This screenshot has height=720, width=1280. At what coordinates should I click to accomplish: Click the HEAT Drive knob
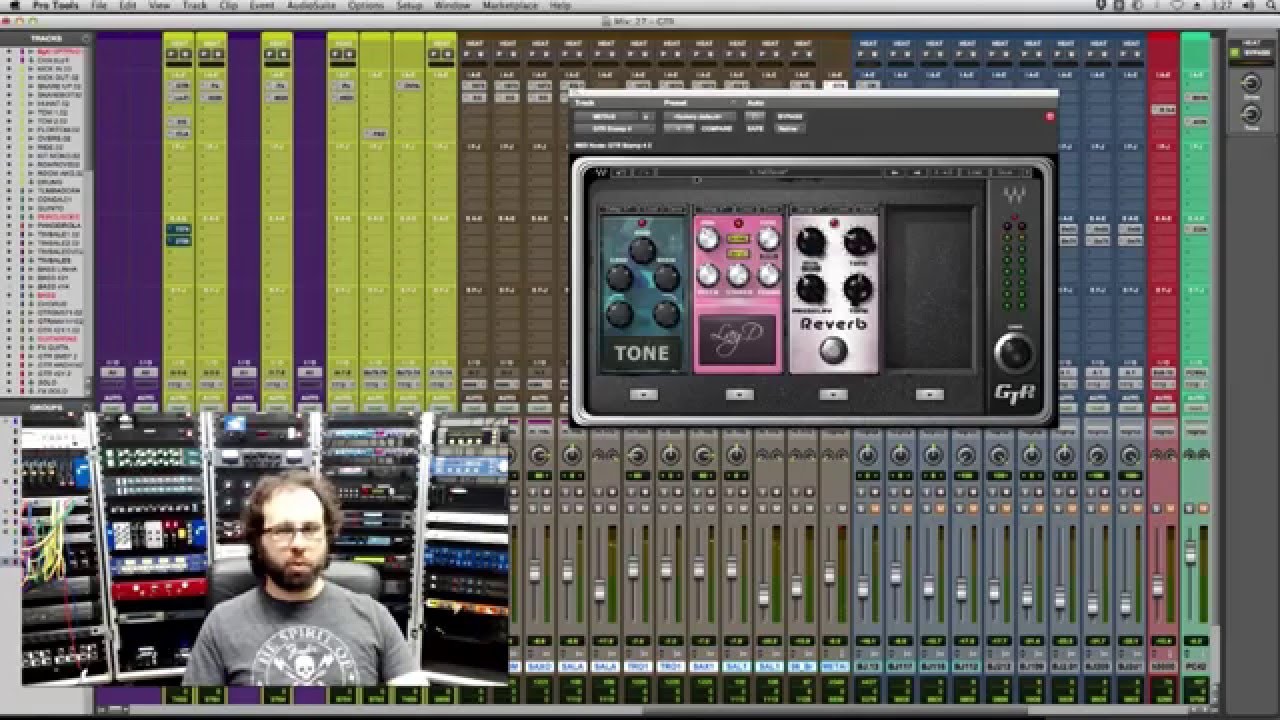[x=1251, y=83]
